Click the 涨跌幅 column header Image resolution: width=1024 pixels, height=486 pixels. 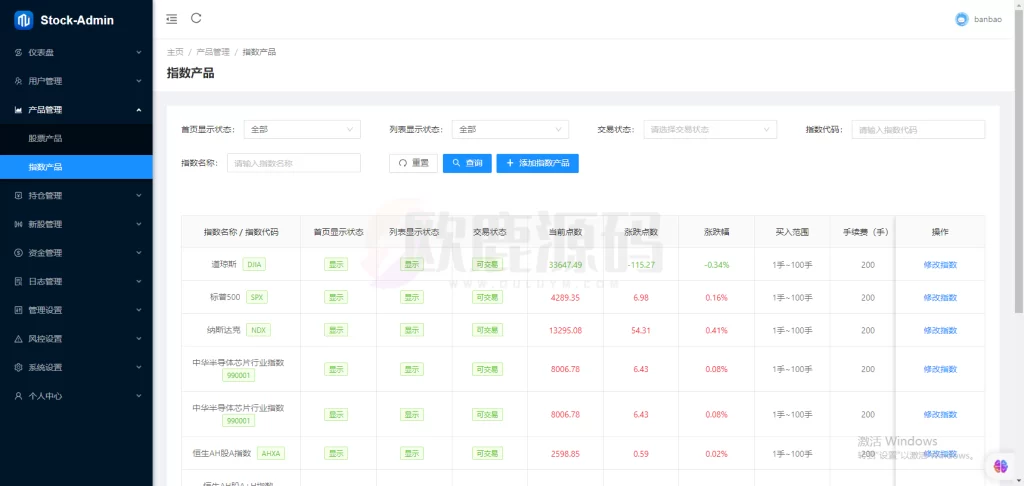click(x=716, y=232)
